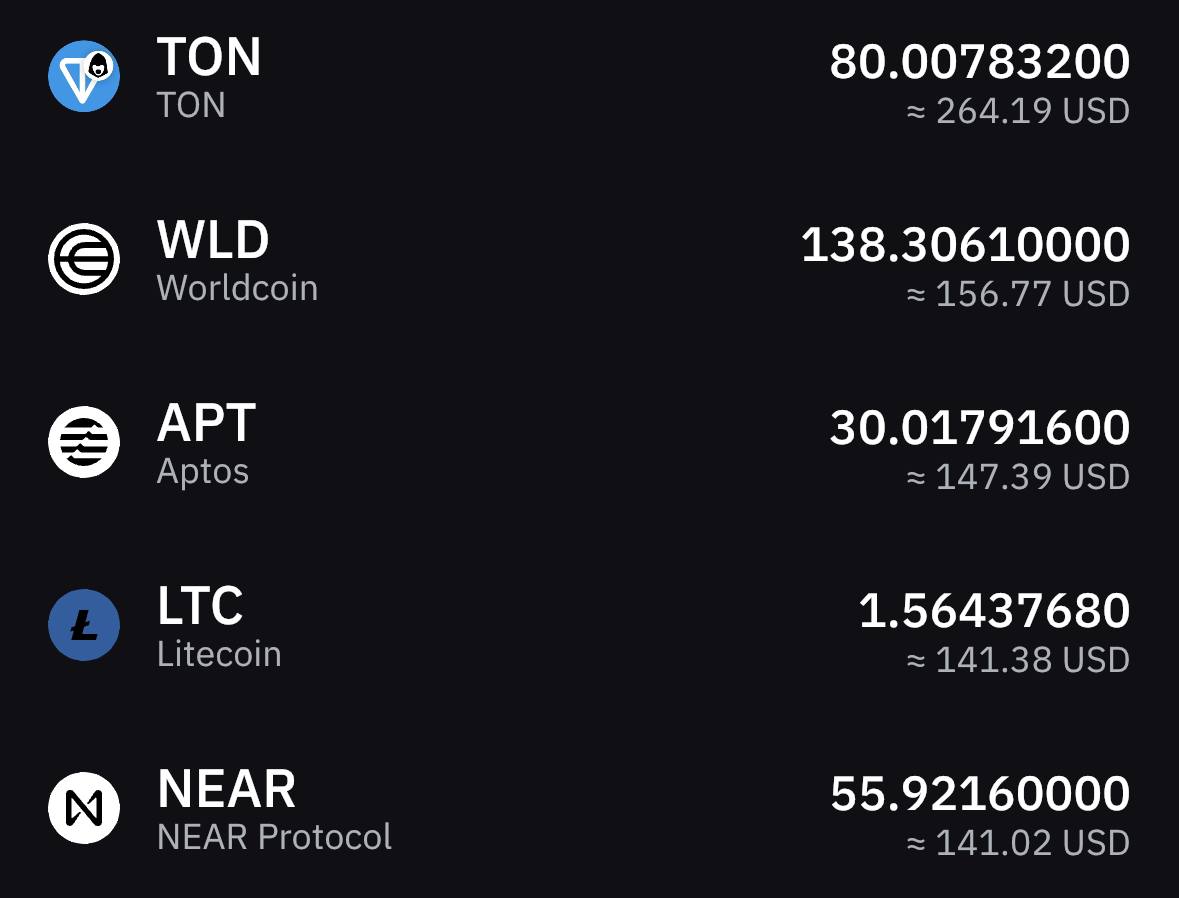Select TON balance 80.00783200
Viewport: 1179px width, 898px height.
tap(980, 62)
